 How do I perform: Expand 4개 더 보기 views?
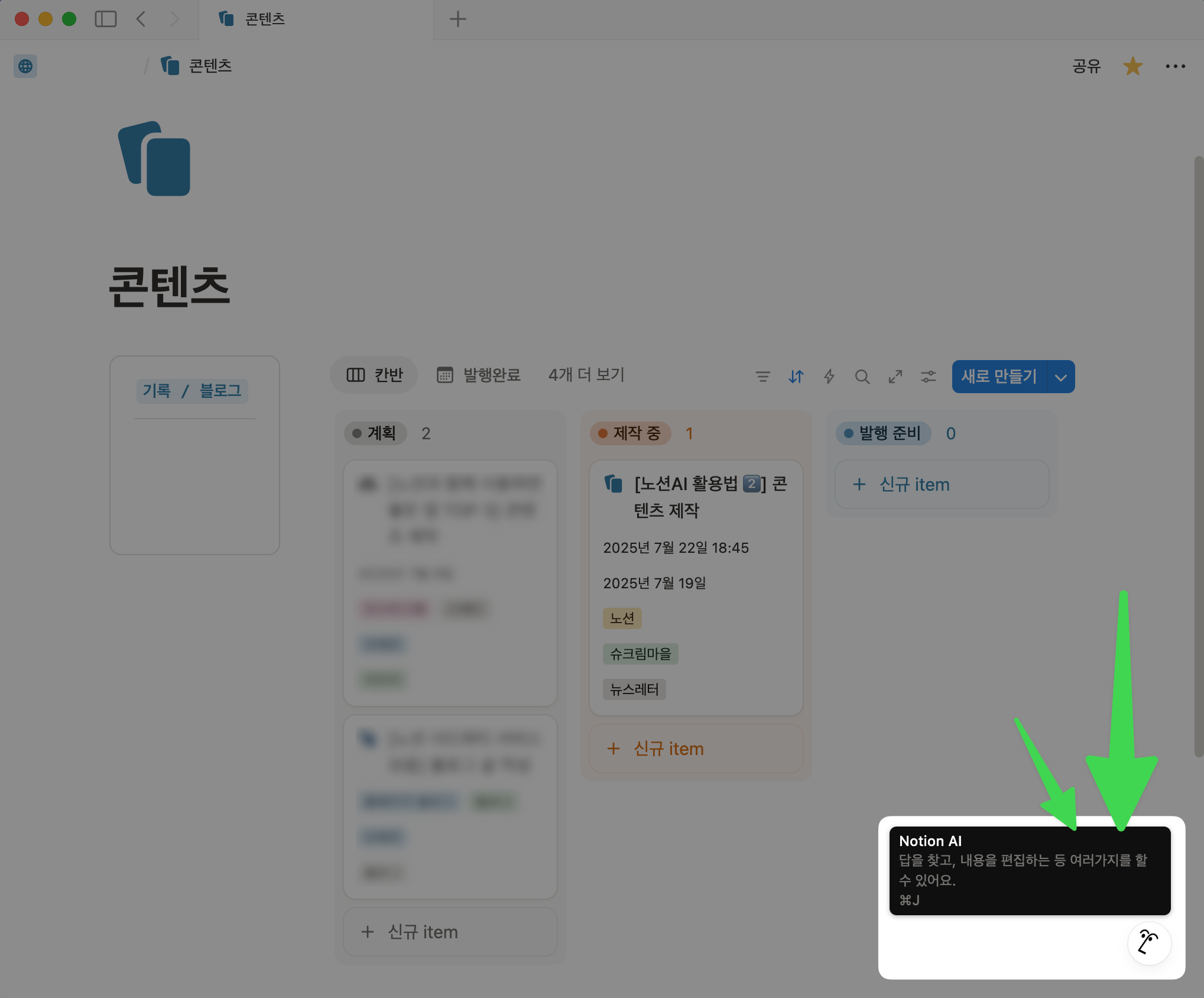(x=586, y=375)
